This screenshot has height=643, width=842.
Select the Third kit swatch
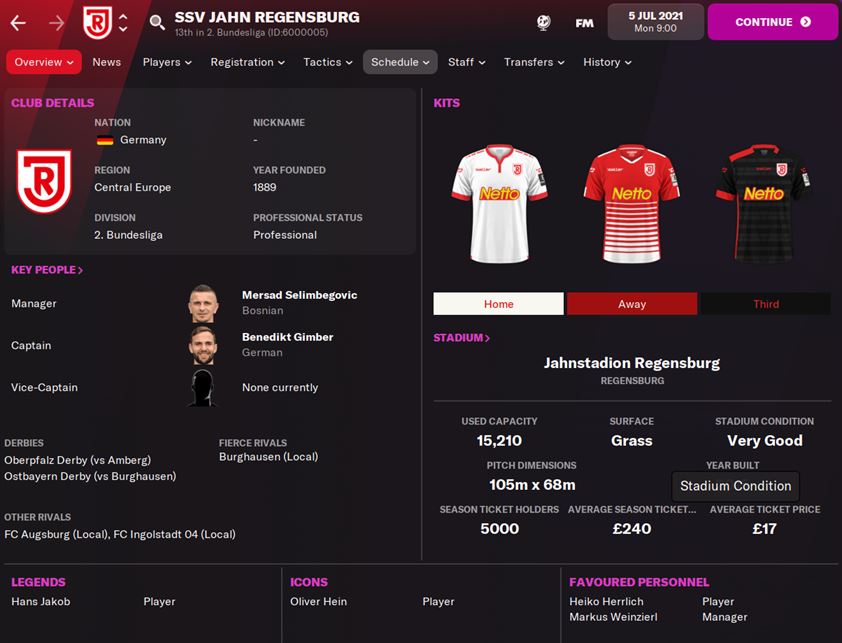coord(766,304)
